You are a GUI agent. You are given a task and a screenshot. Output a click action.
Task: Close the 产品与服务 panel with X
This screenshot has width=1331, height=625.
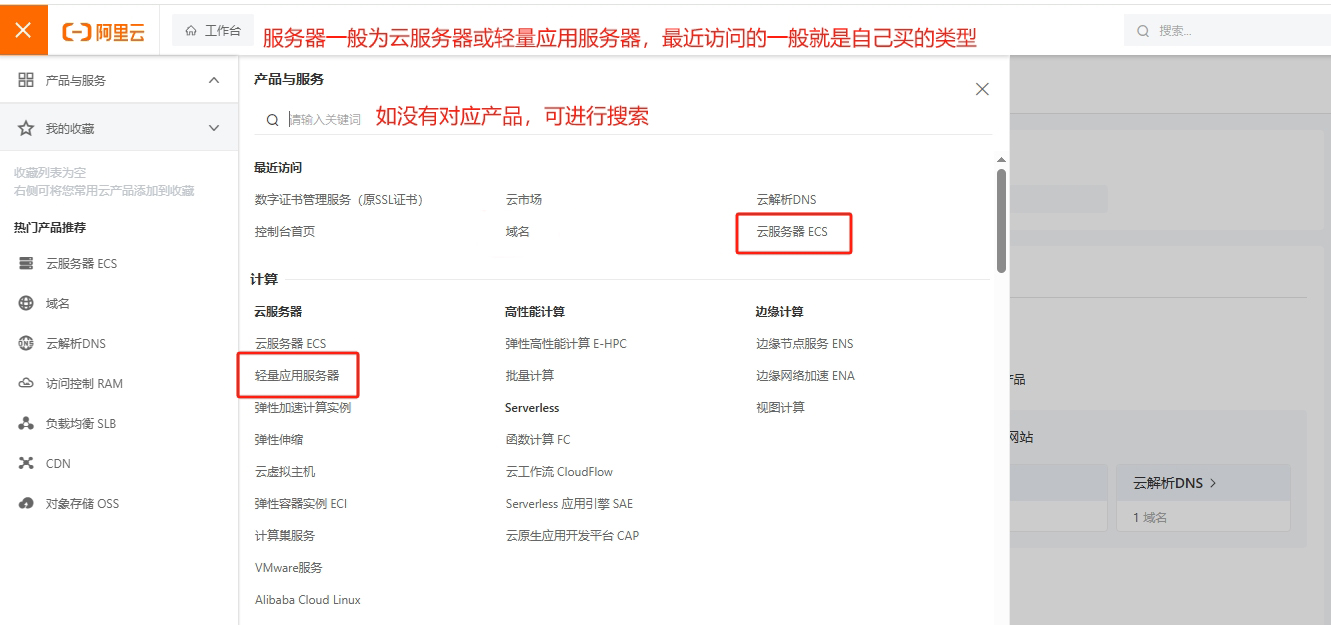(982, 89)
